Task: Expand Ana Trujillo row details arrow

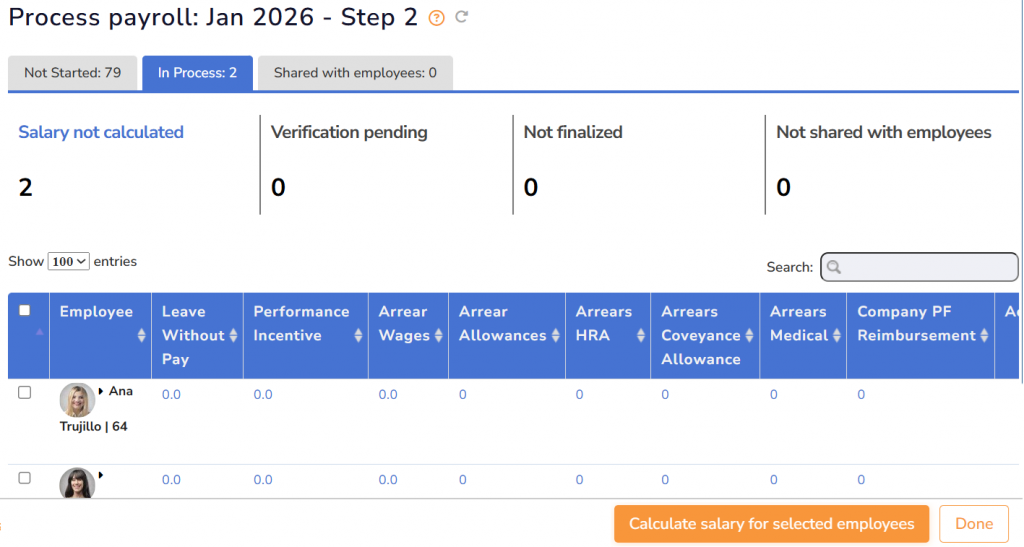Action: tap(102, 392)
